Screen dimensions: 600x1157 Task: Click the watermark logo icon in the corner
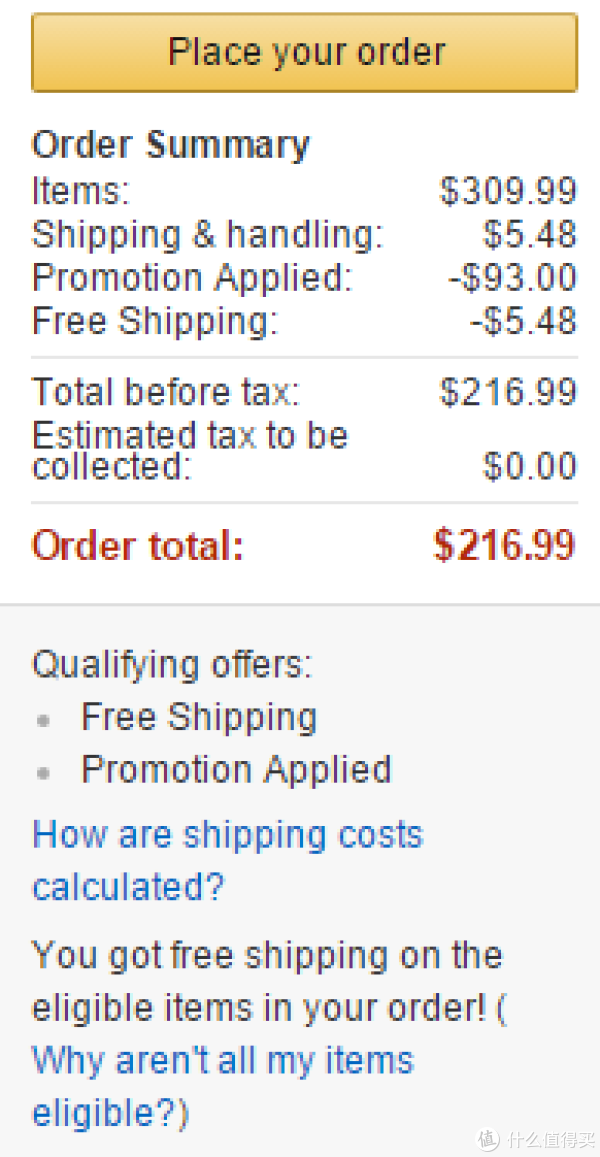489,1139
